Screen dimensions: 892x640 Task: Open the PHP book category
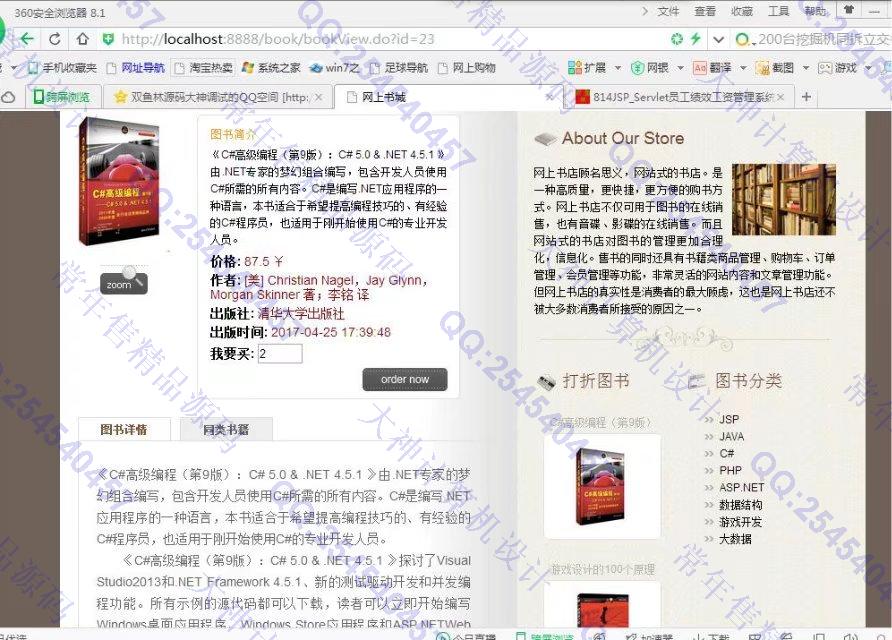[730, 470]
